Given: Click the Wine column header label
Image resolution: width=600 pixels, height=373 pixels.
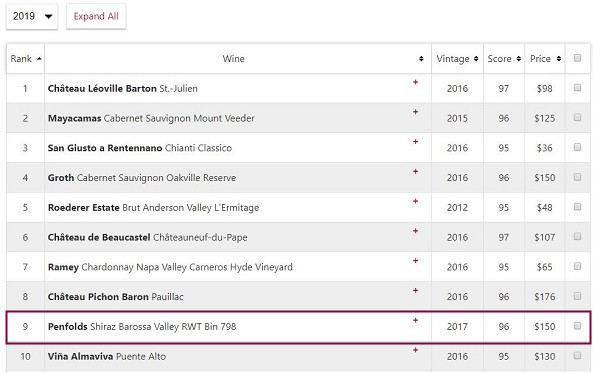Looking at the screenshot, I should point(233,59).
